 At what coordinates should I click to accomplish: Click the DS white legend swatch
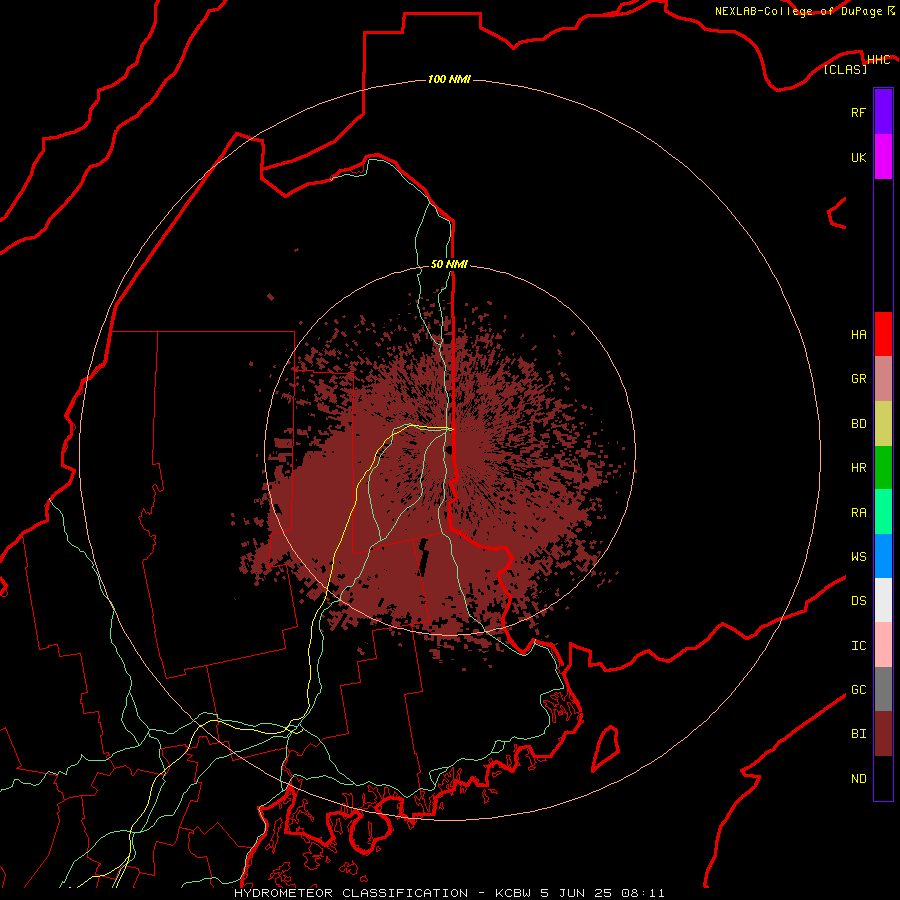coord(883,600)
